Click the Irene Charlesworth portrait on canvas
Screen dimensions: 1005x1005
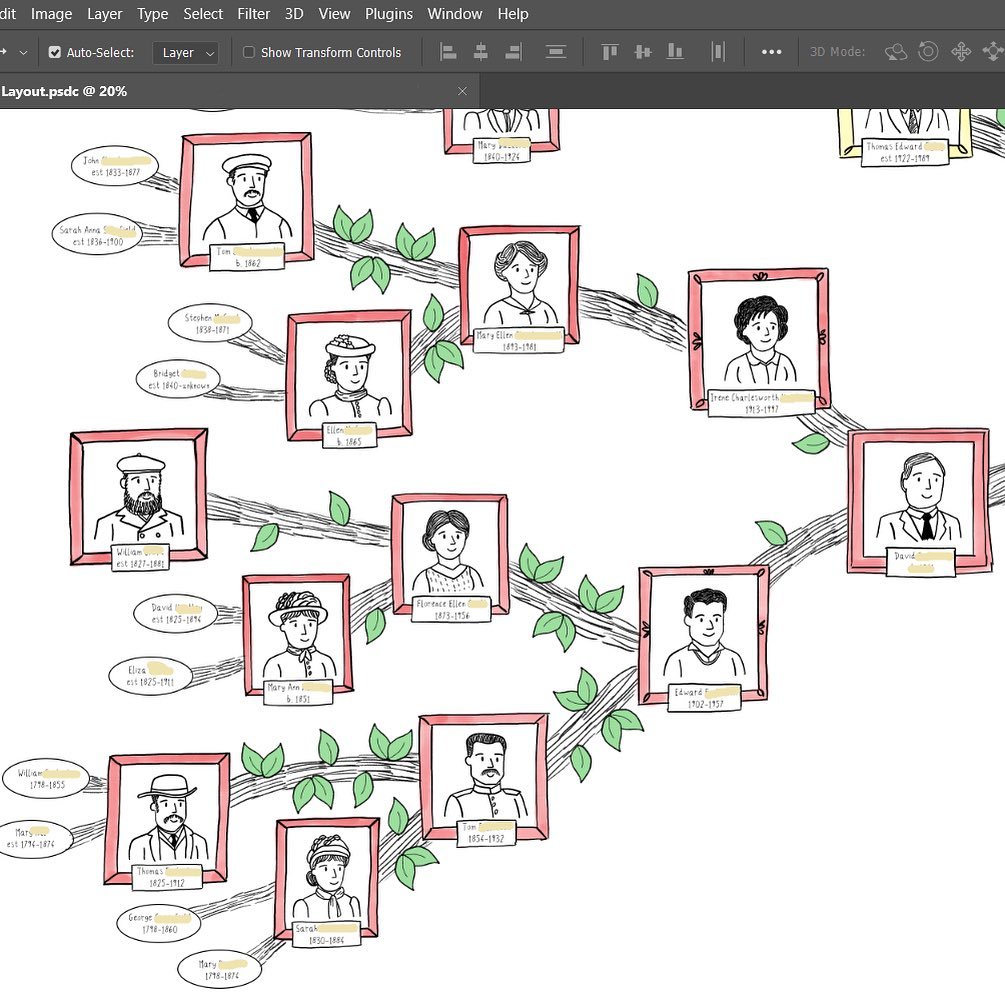tap(759, 336)
